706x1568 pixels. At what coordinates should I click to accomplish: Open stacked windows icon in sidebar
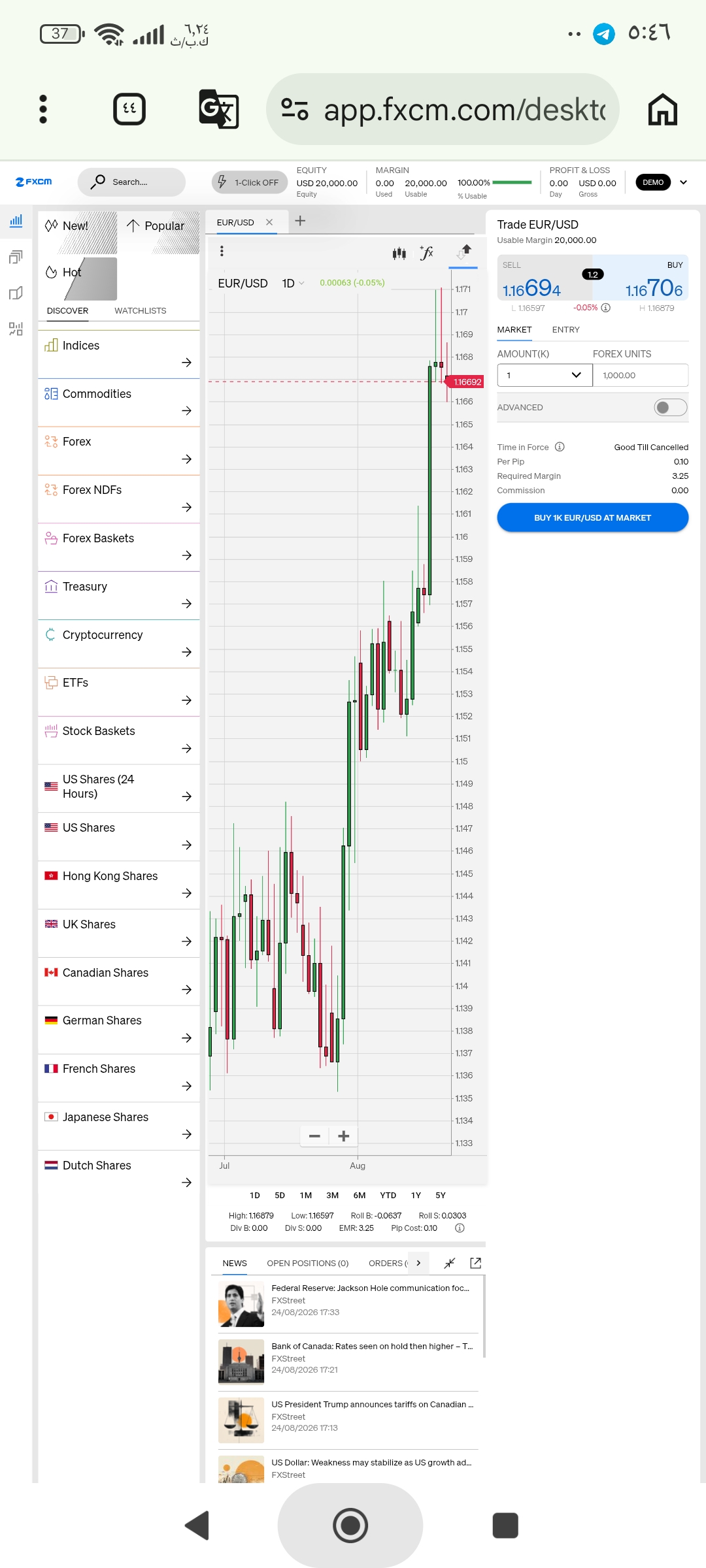(x=16, y=257)
